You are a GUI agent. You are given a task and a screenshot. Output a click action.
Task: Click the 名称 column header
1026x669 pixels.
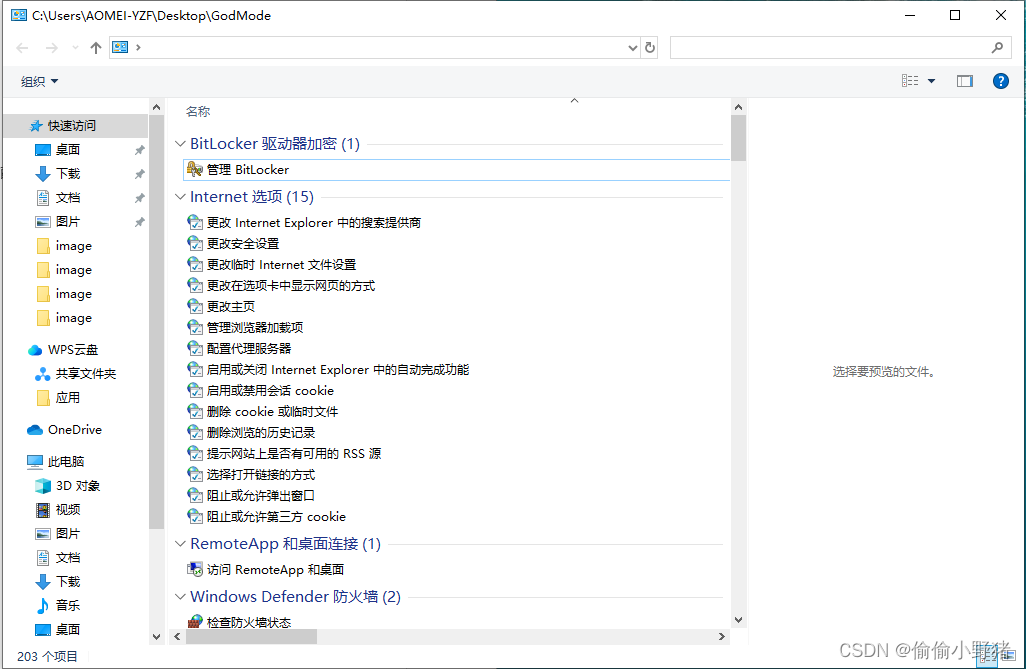(198, 111)
